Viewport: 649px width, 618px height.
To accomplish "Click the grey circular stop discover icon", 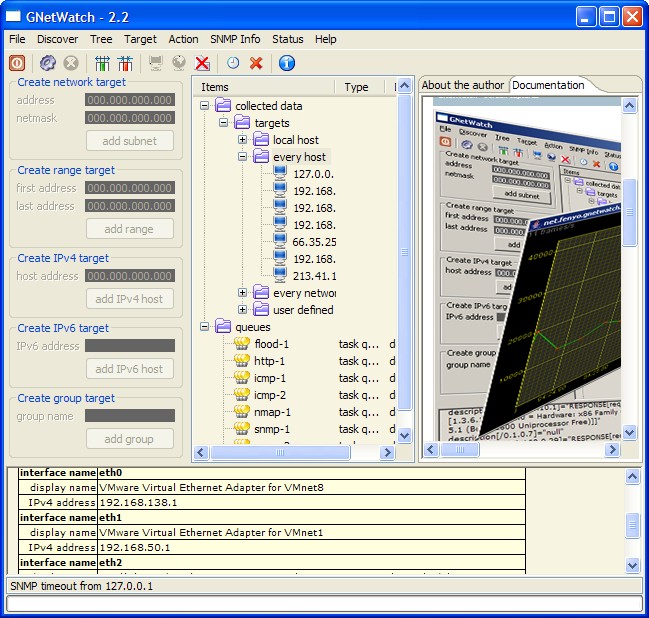I will (71, 63).
